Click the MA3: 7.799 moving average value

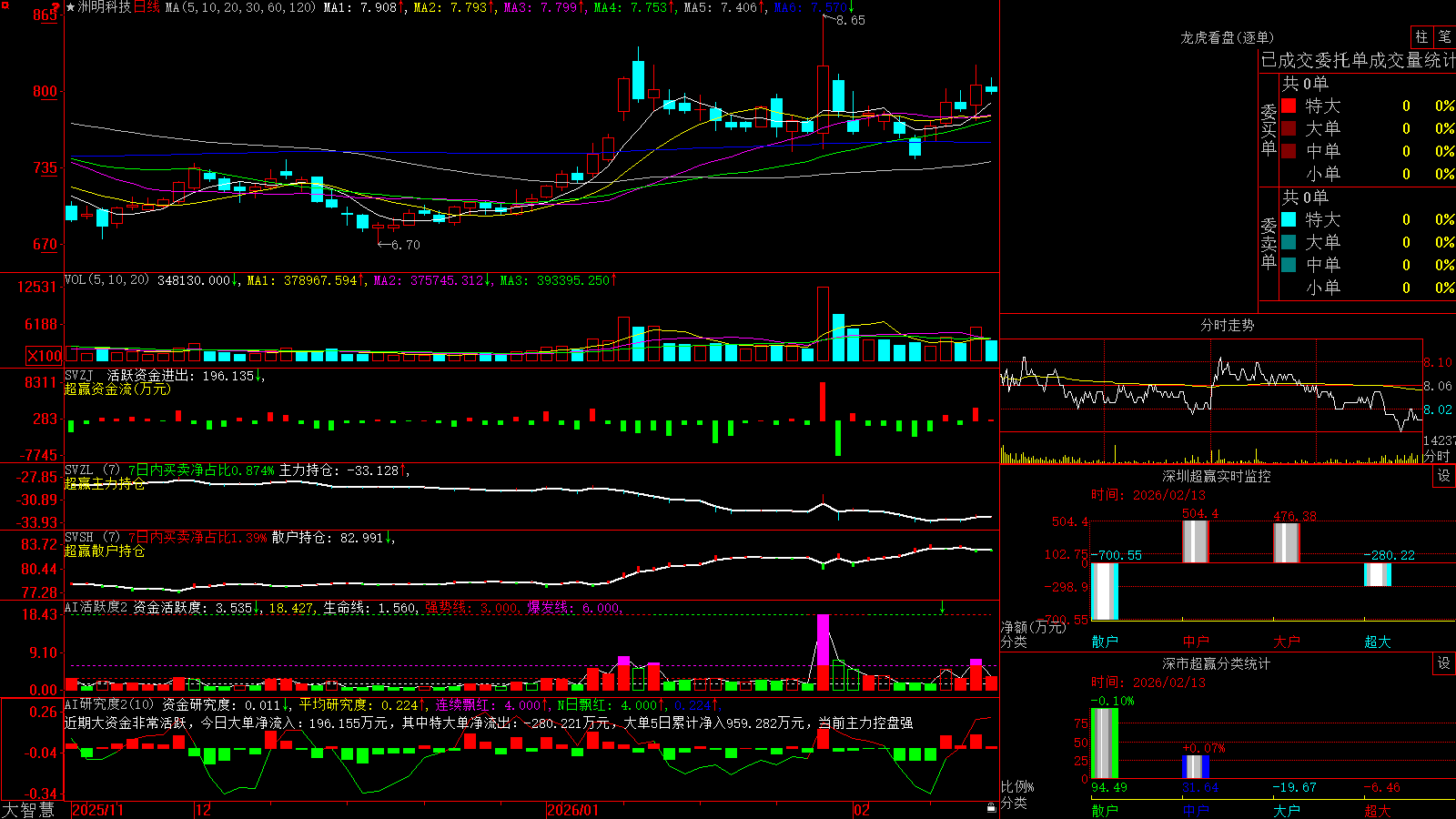click(544, 7)
